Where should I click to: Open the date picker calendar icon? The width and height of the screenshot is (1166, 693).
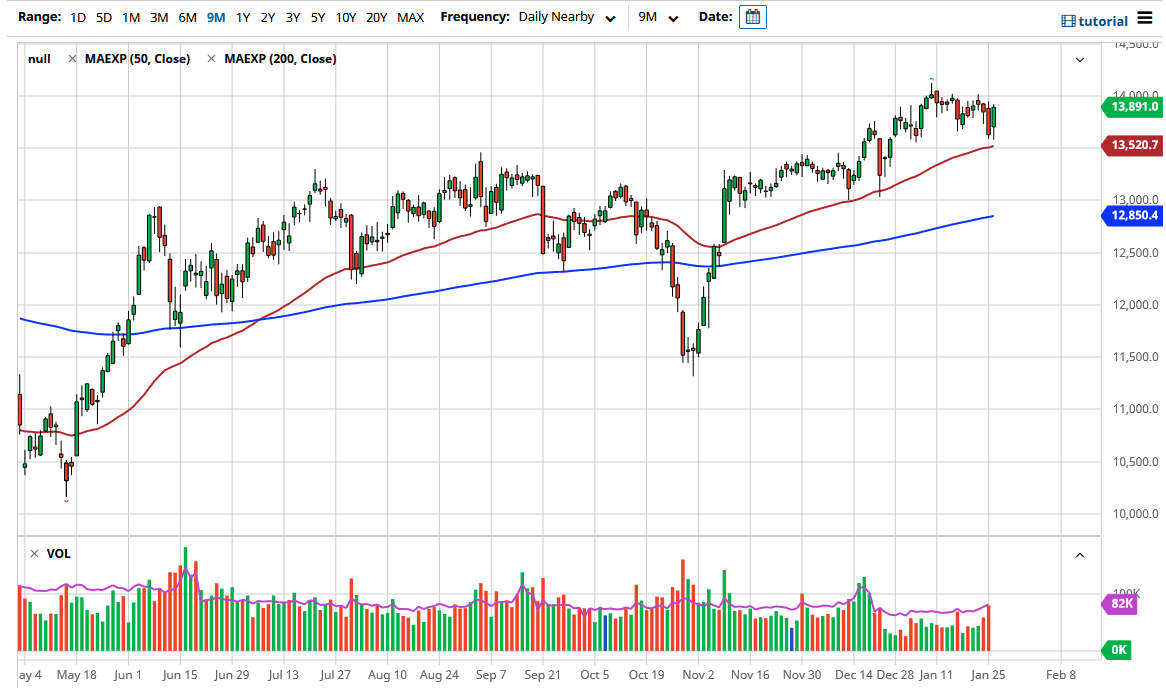(751, 16)
